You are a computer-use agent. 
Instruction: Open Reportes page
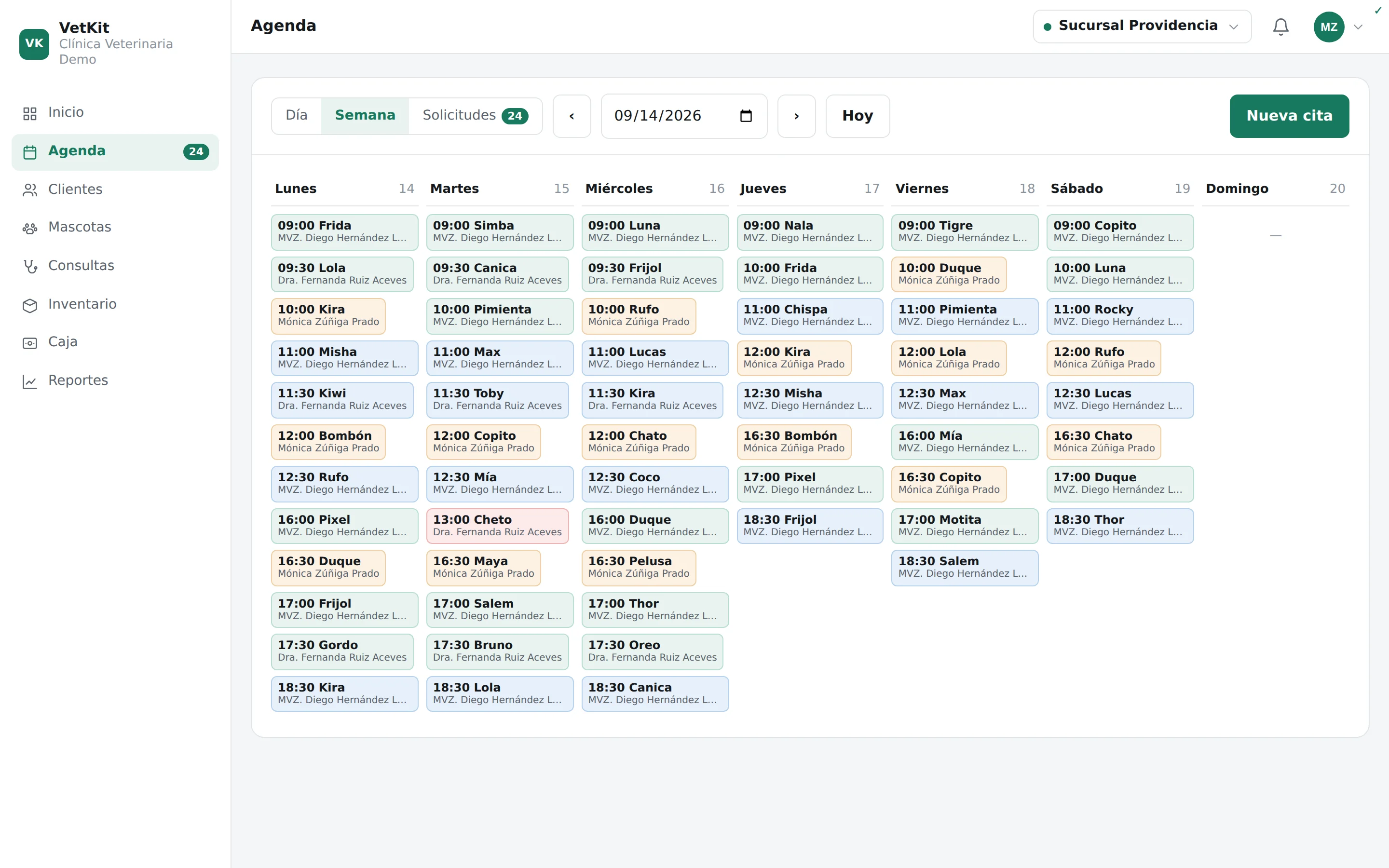(x=115, y=381)
